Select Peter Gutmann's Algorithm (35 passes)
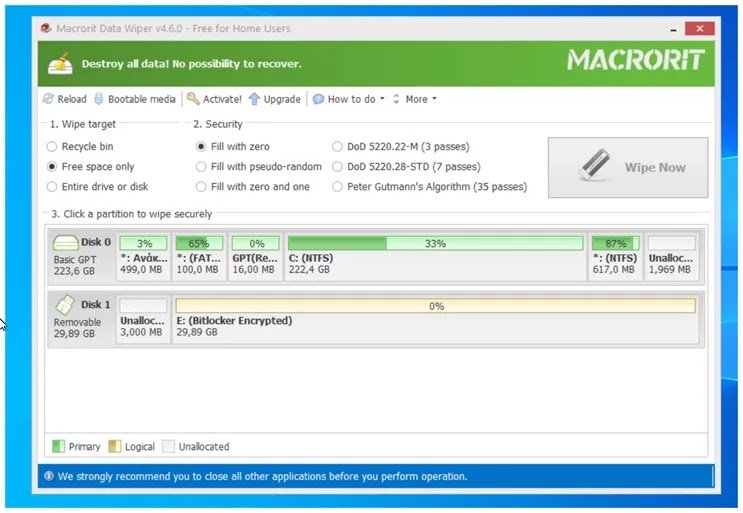 click(337, 187)
